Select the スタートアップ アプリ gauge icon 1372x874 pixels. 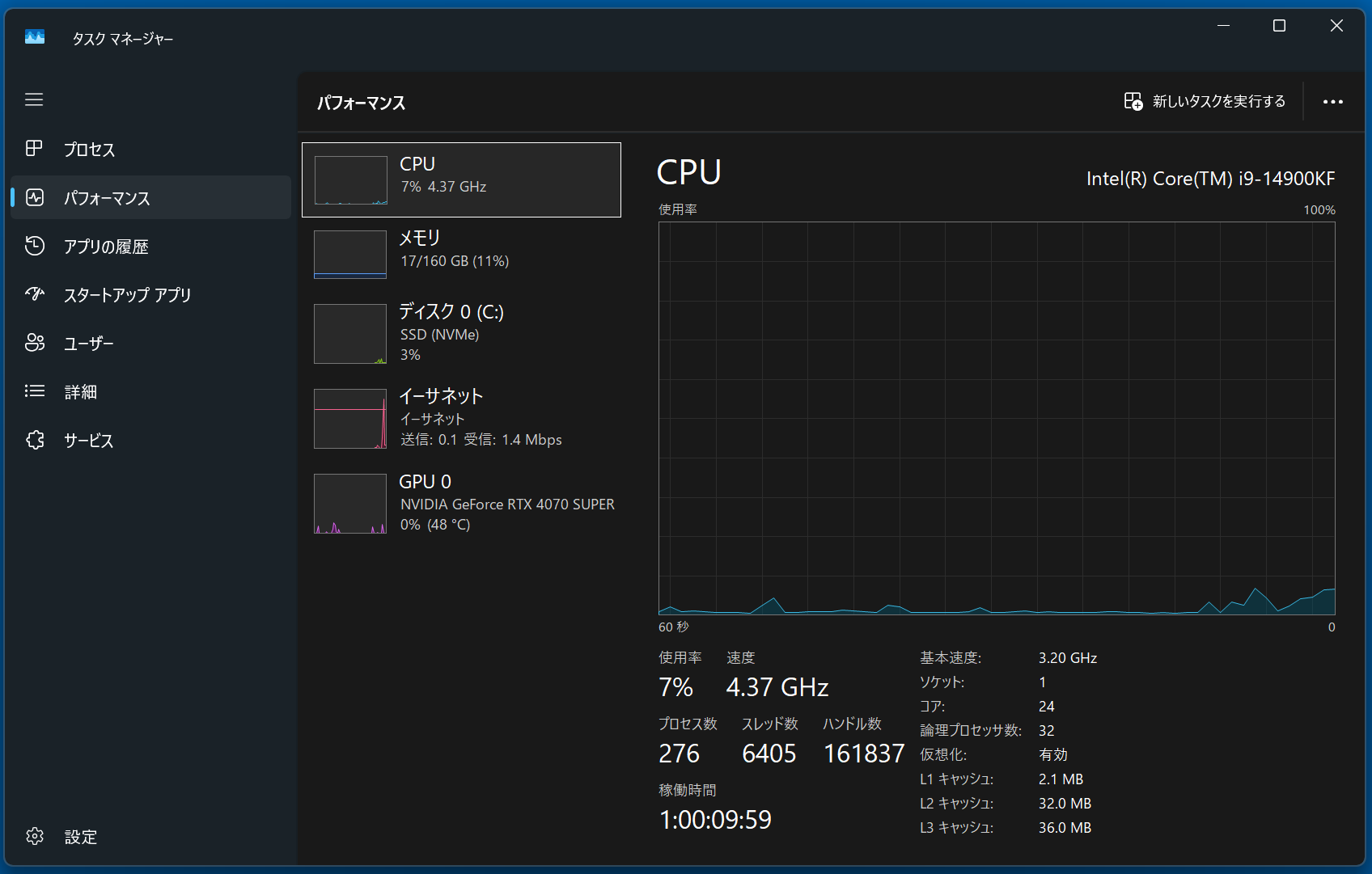pos(35,294)
